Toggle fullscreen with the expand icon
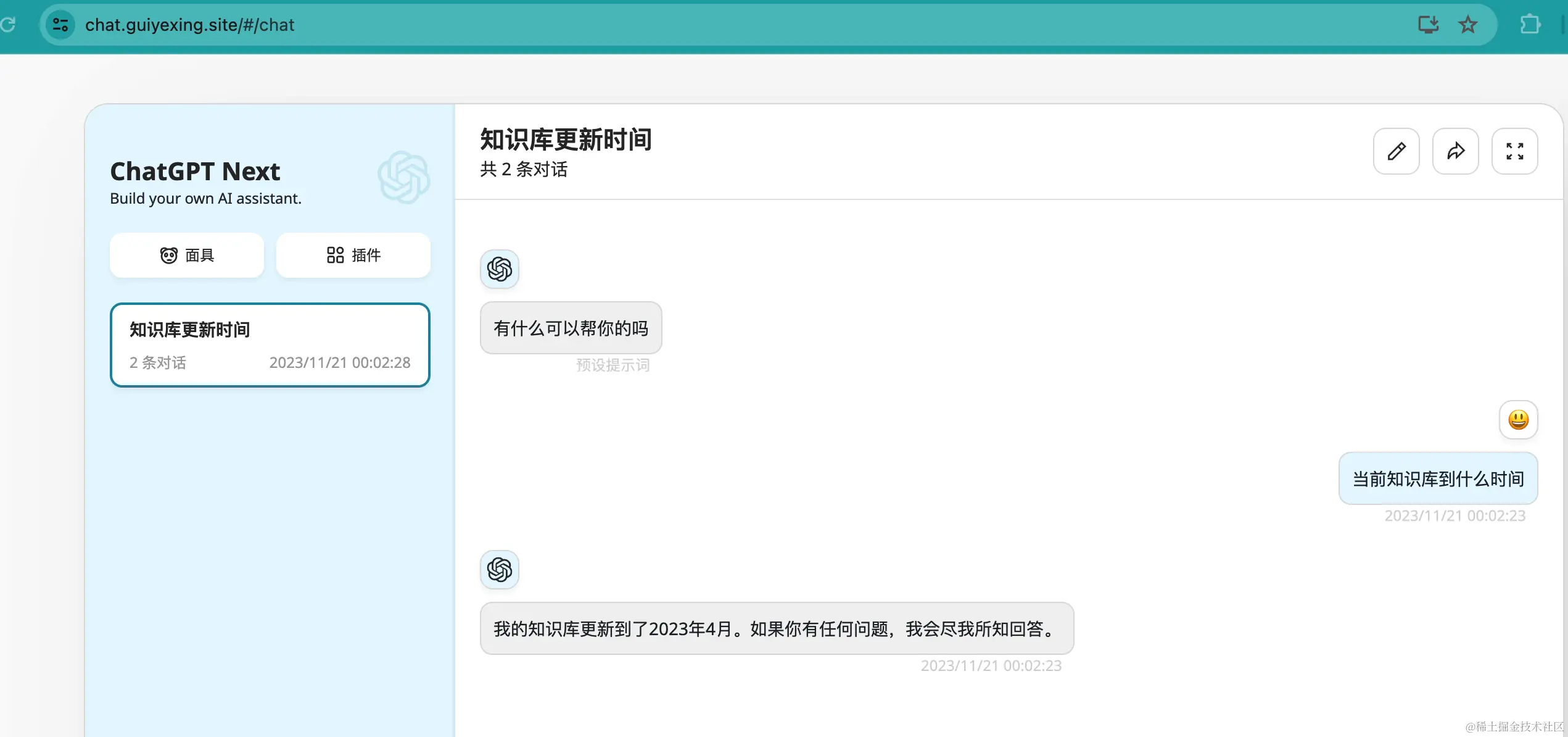Image resolution: width=1568 pixels, height=737 pixels. tap(1514, 151)
